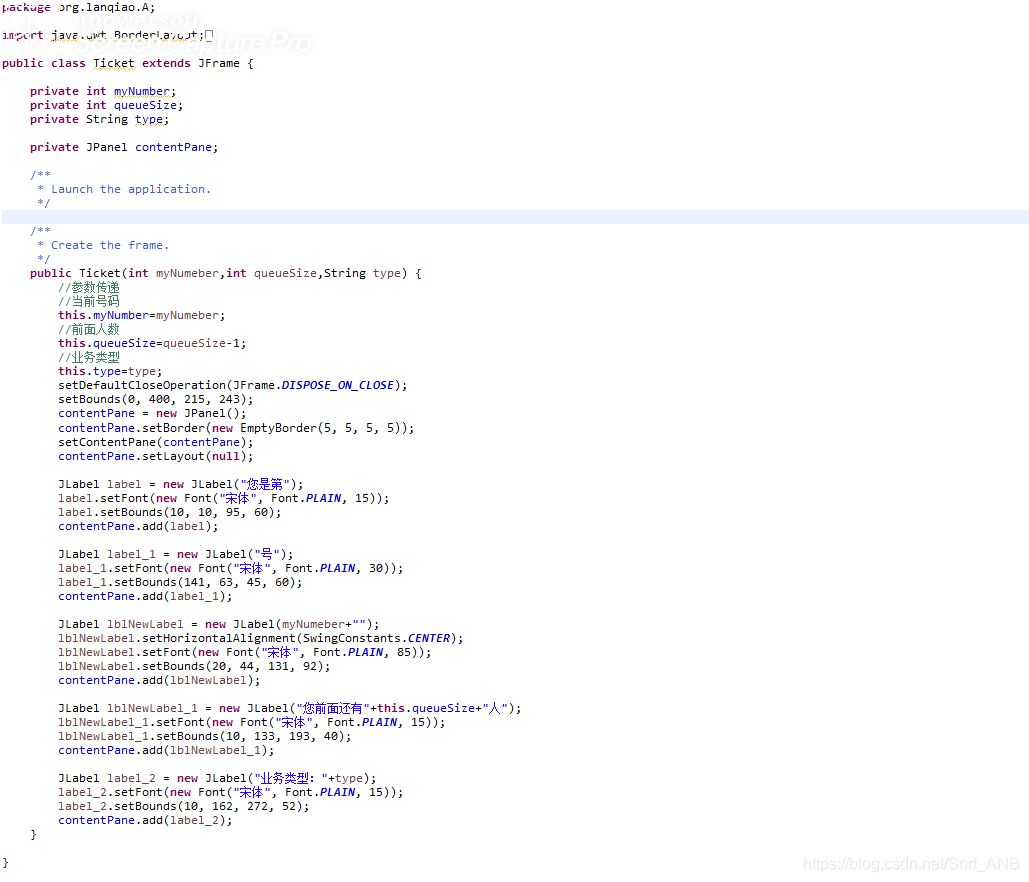The height and width of the screenshot is (882, 1029).
Task: Click 'label.setBounds(10, 10, 95, 60);' line
Action: (170, 512)
